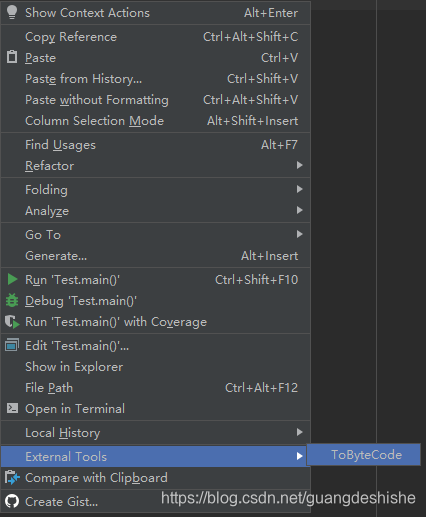Expand the Go To submenu arrow
The image size is (426, 517).
click(x=299, y=234)
